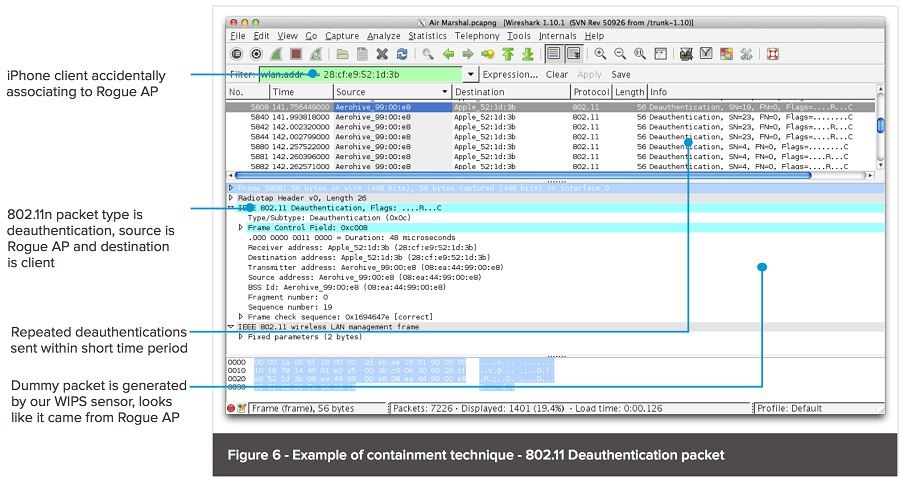Image resolution: width=900 pixels, height=480 pixels.
Task: Open the Statistics menu
Action: (x=428, y=36)
